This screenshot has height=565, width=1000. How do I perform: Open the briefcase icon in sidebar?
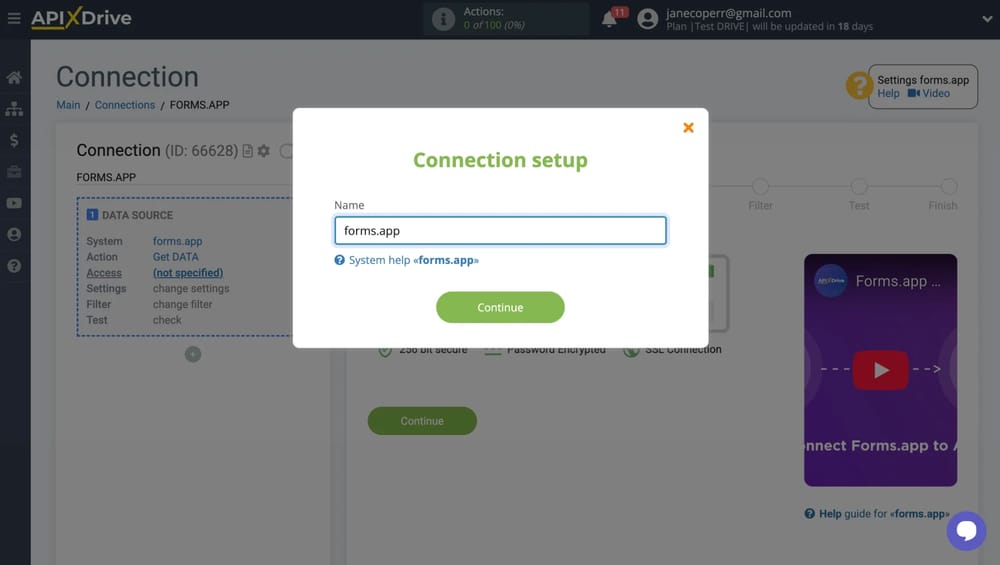14,172
